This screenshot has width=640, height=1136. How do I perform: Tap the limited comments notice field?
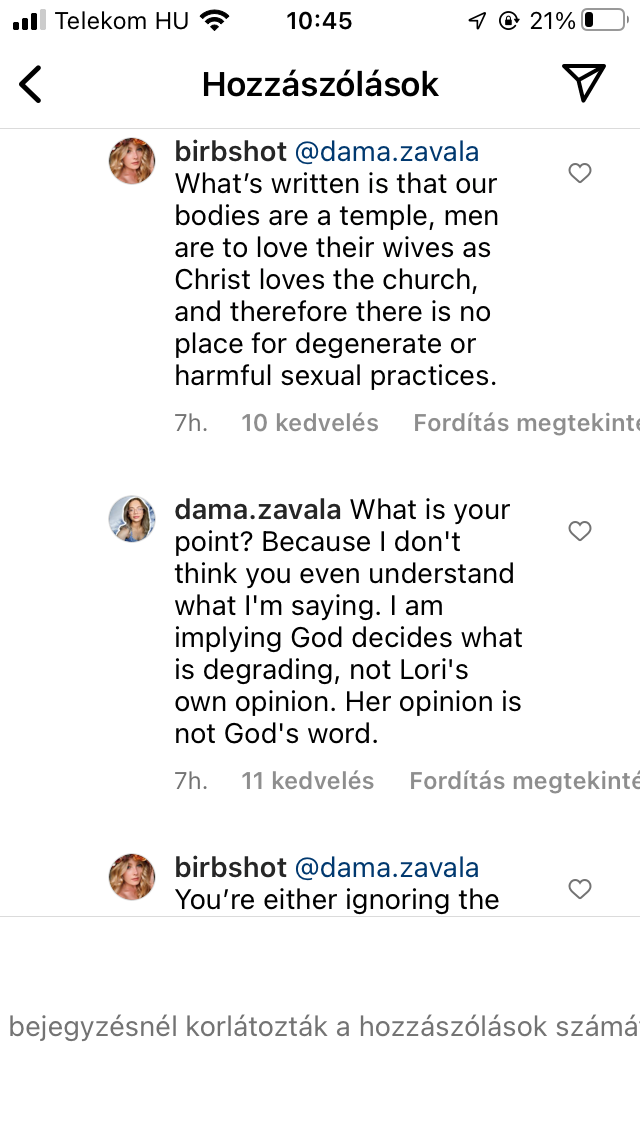click(x=320, y=1027)
